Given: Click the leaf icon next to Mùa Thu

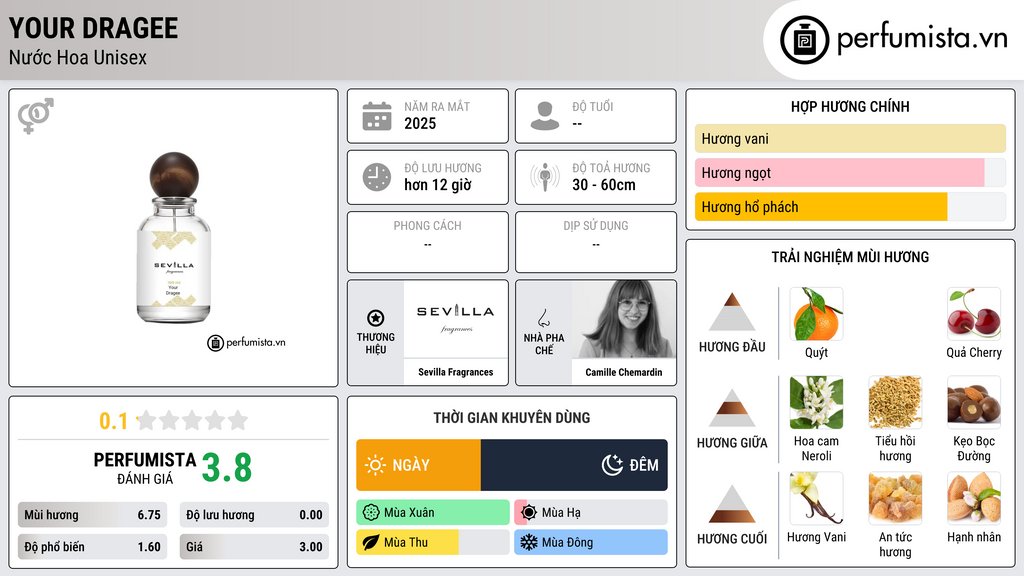Looking at the screenshot, I should click(x=371, y=543).
